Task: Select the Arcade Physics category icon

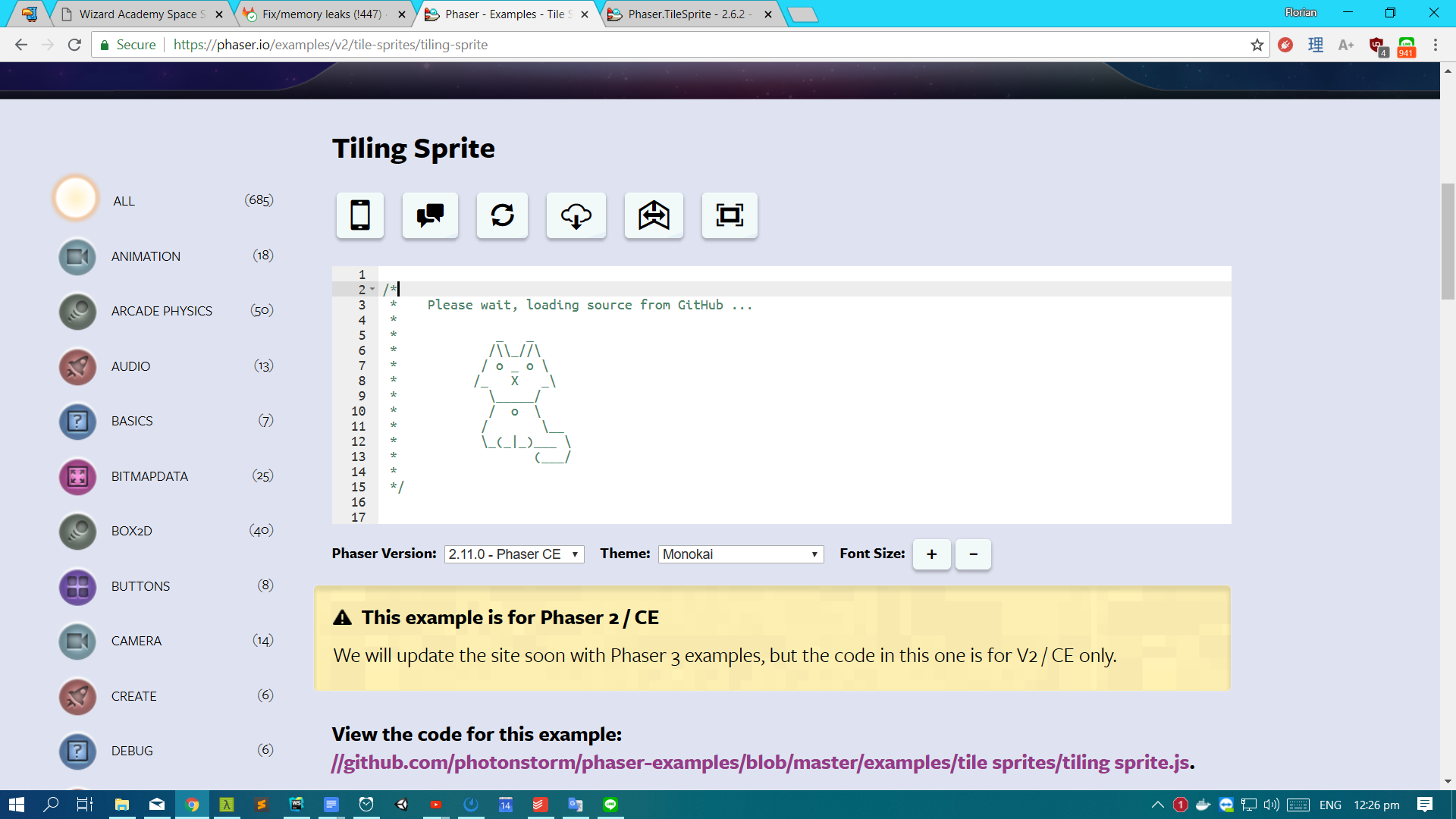Action: pos(77,312)
